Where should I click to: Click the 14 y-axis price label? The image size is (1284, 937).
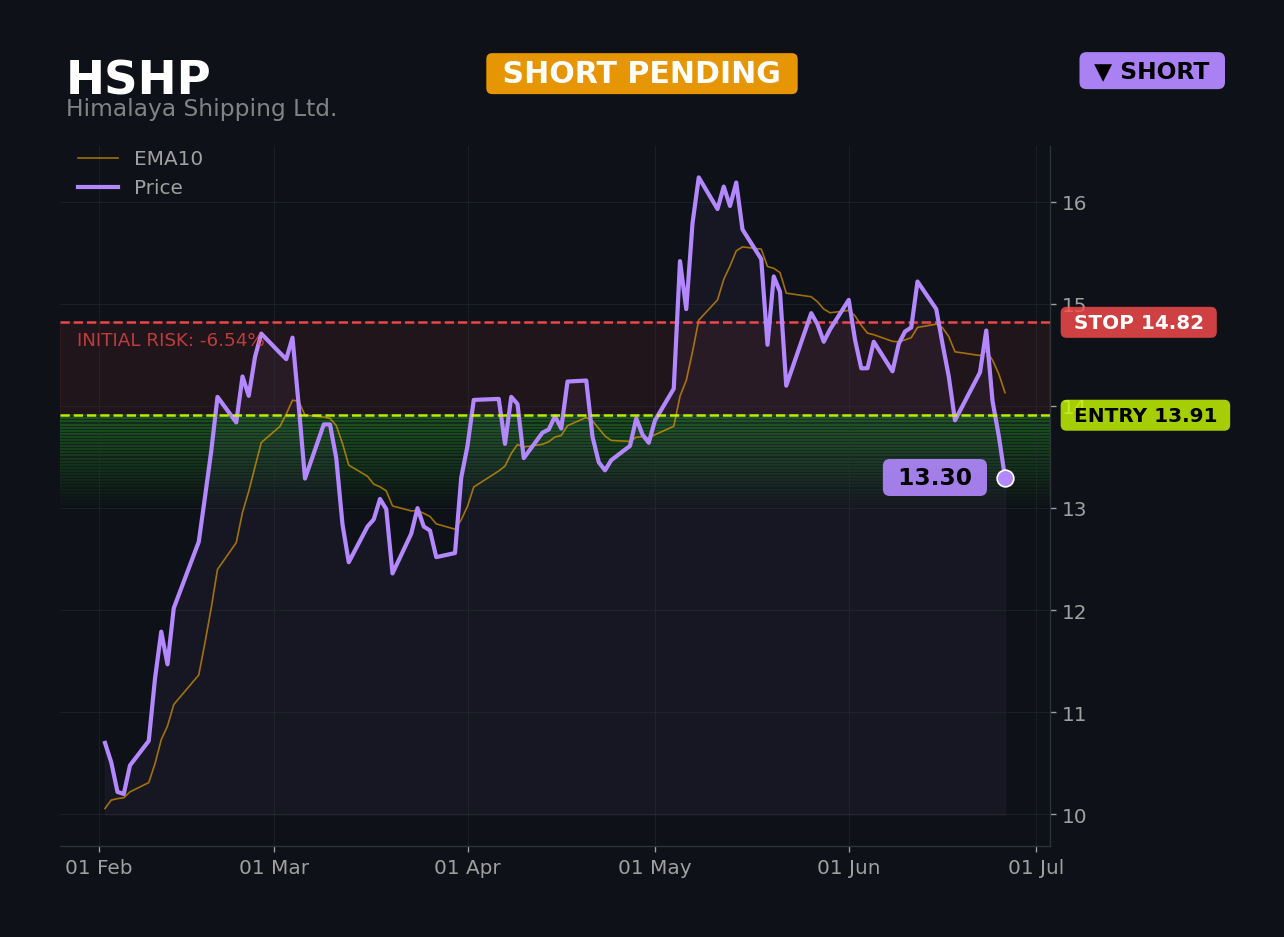pyautogui.click(x=1074, y=407)
